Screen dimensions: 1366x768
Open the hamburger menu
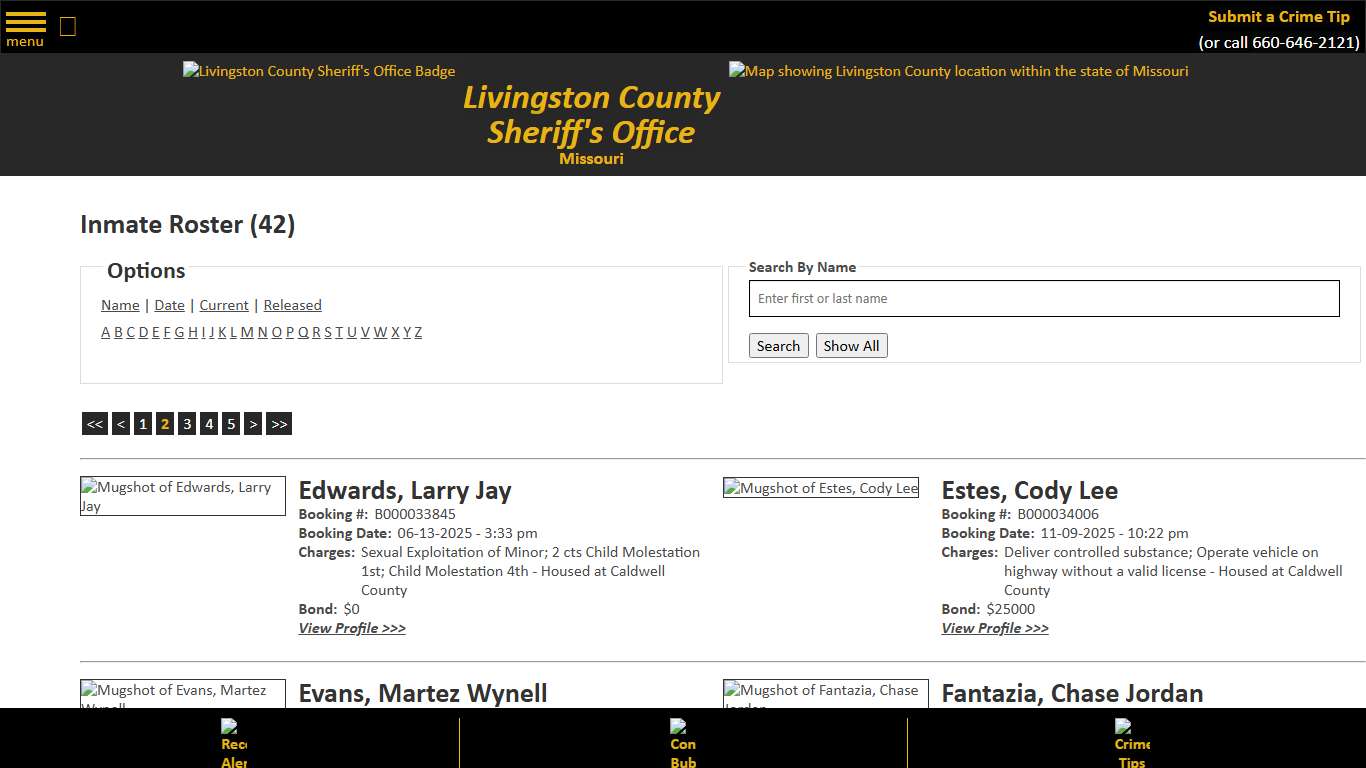(24, 26)
